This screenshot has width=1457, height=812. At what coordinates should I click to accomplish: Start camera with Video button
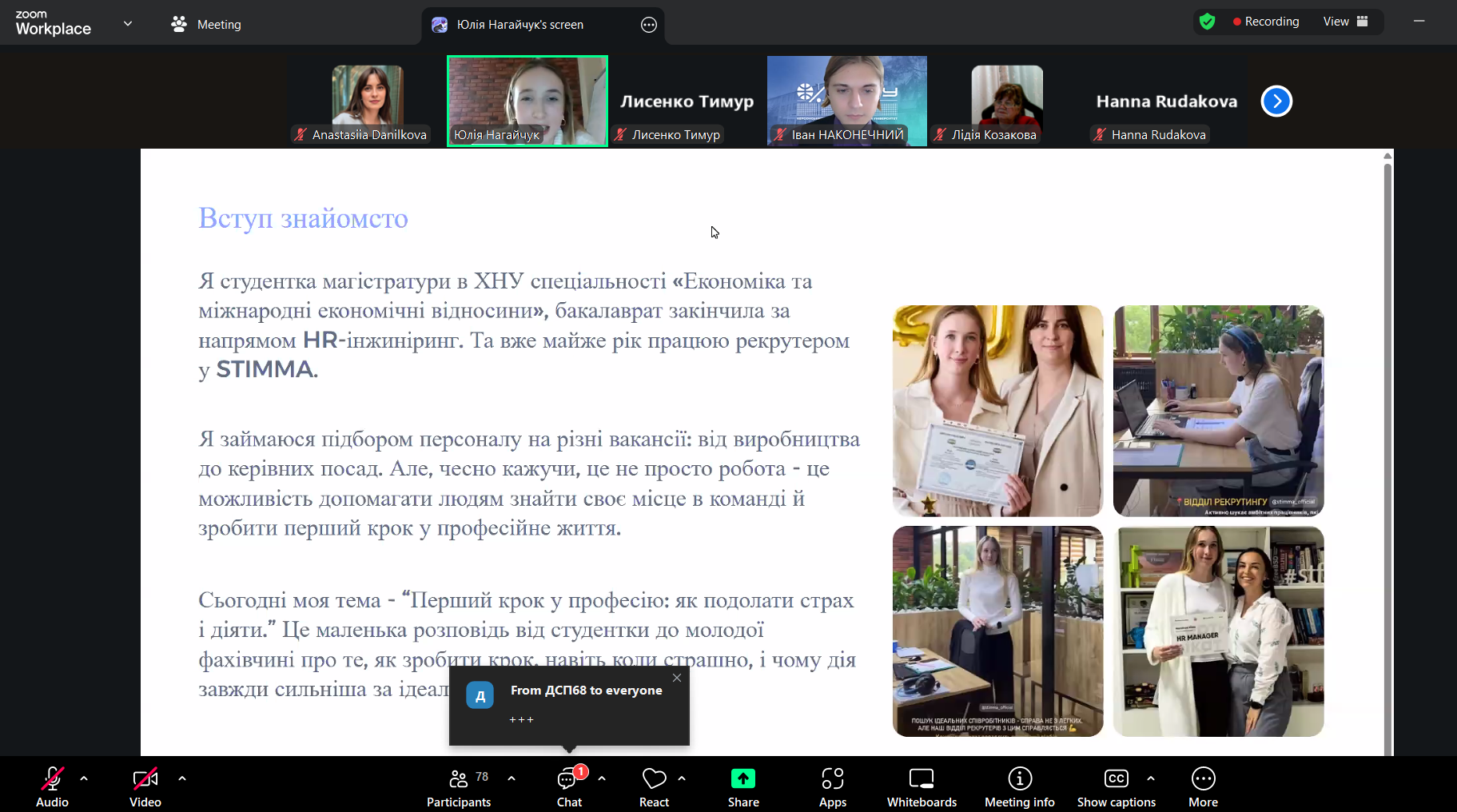tap(145, 787)
